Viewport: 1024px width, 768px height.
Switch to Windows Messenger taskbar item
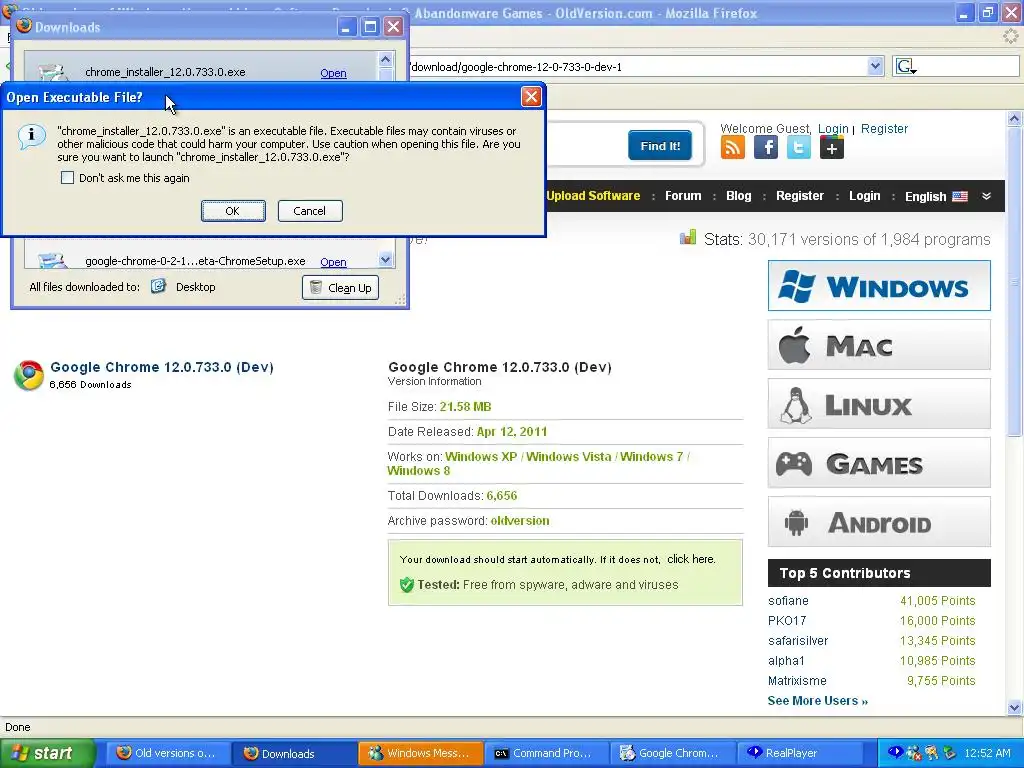[x=421, y=753]
